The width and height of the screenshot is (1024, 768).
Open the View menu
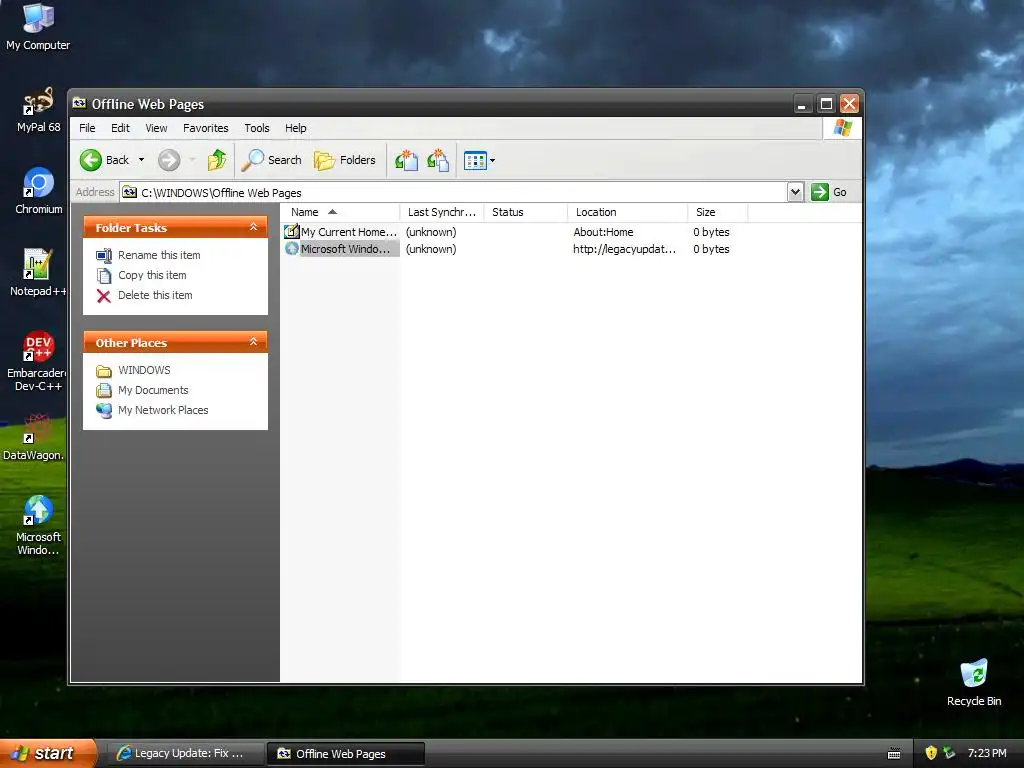tap(156, 128)
